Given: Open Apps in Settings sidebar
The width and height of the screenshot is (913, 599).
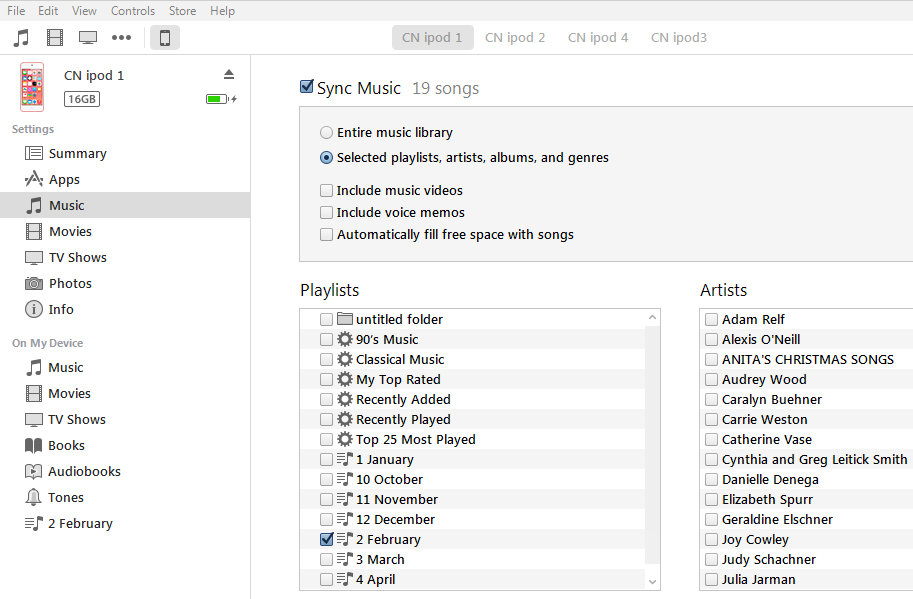Looking at the screenshot, I should point(125,179).
